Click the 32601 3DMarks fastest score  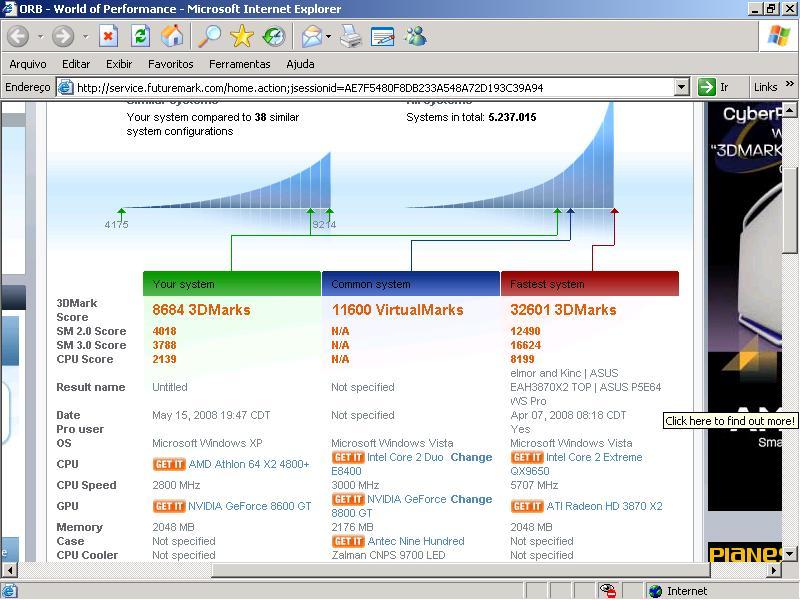coord(563,310)
